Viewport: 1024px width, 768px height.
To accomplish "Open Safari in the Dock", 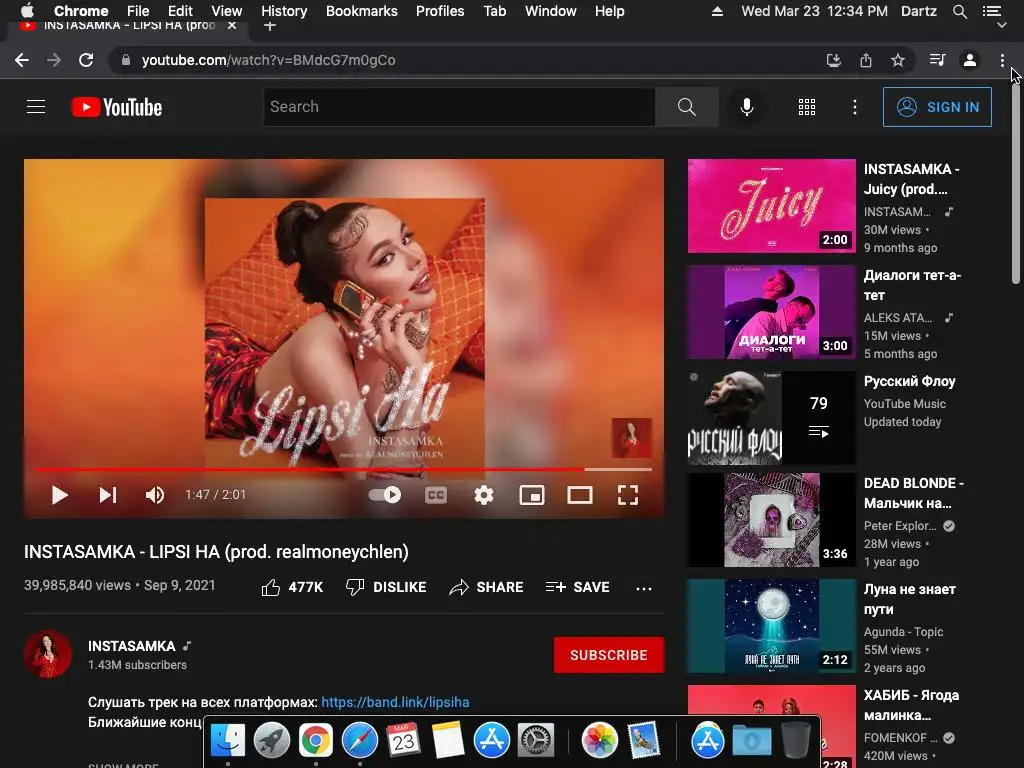I will [360, 741].
